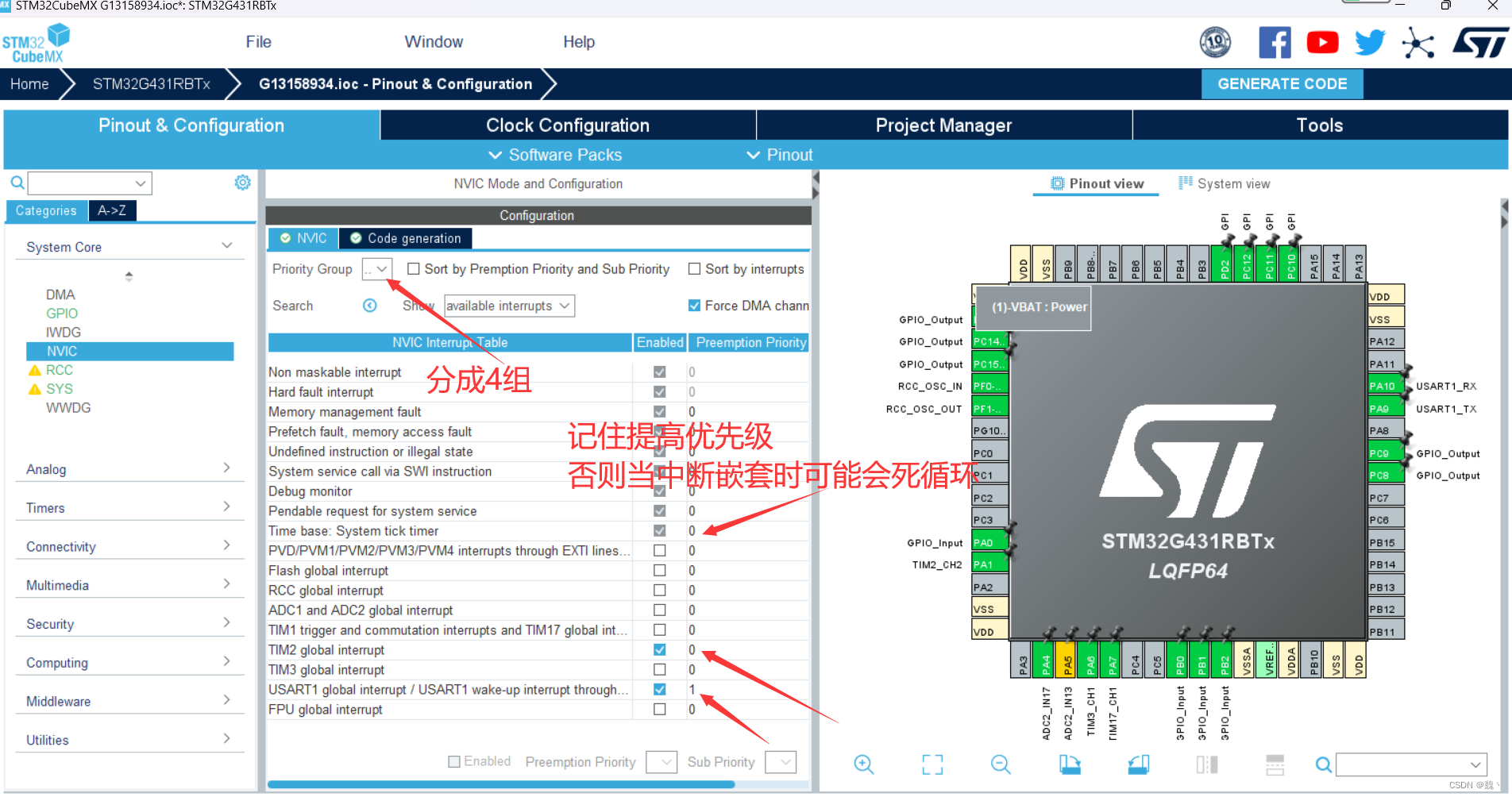Screen dimensions: 1512x797
Task: Rotate the chip view clockwise
Action: [1070, 764]
